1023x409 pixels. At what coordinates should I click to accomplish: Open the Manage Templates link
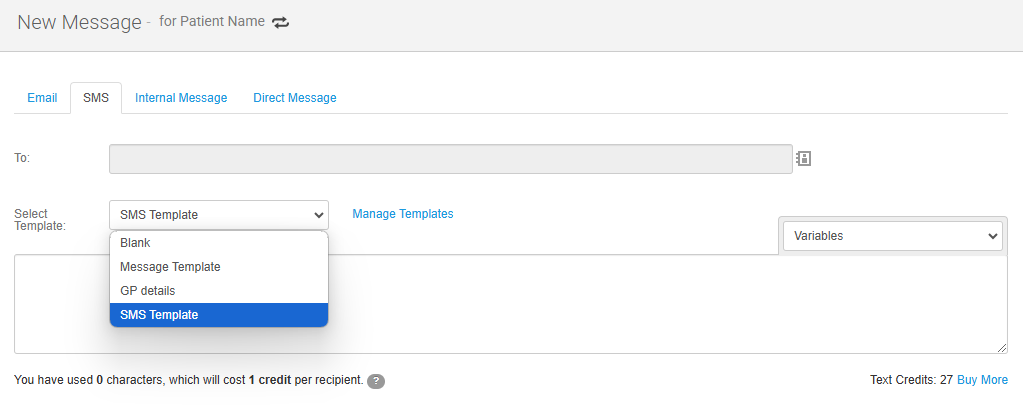pos(402,214)
